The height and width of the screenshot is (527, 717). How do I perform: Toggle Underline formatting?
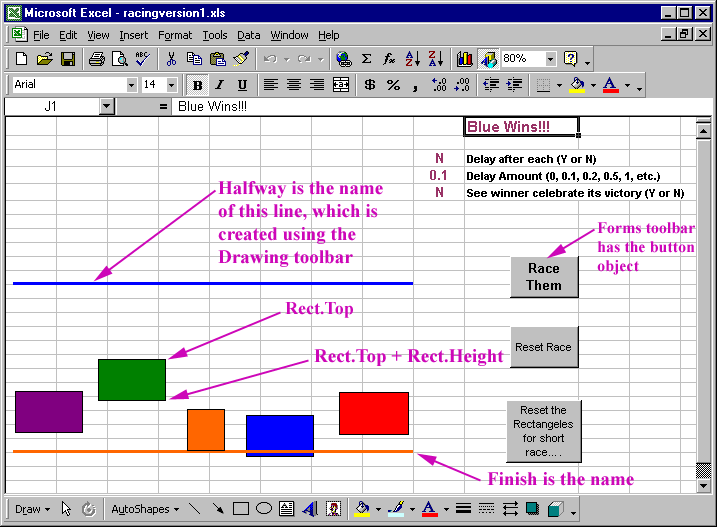coord(243,85)
